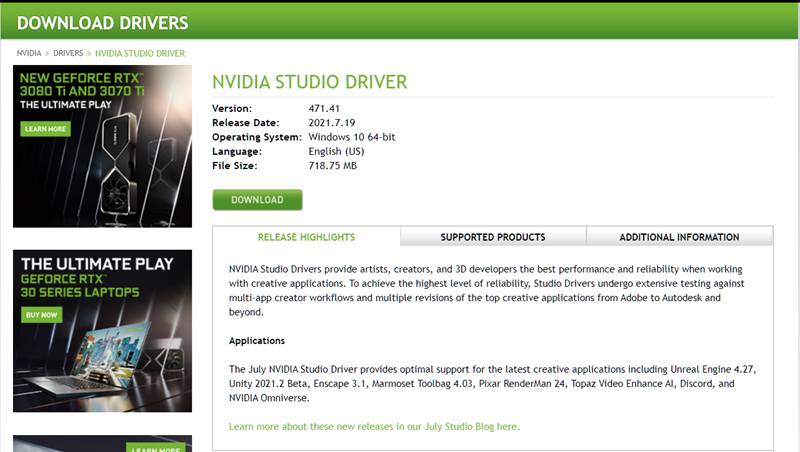Screen dimensions: 800x452
Task: Click BUY NOW on RTX laptops ad
Action: (41, 315)
